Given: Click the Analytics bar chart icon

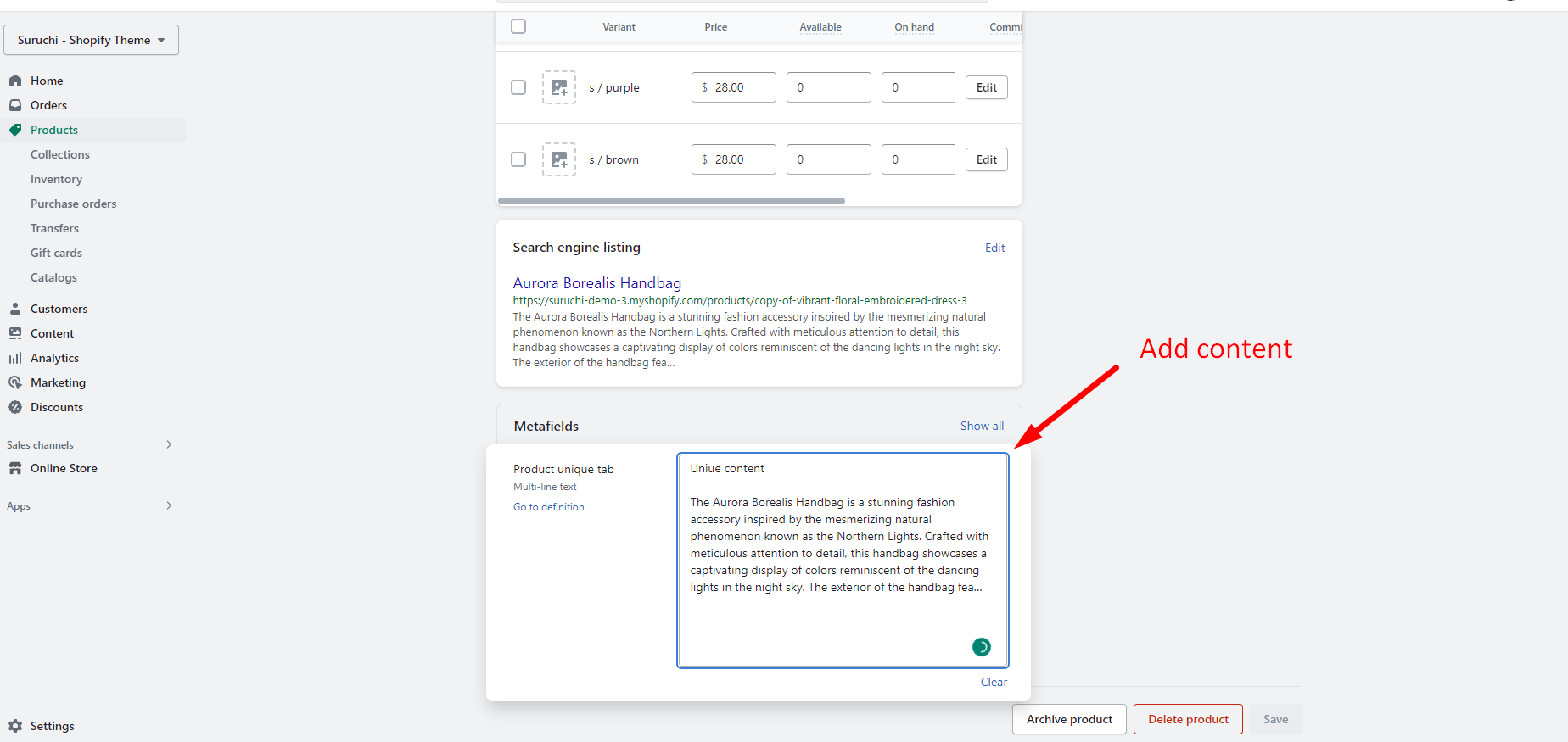Looking at the screenshot, I should (15, 358).
